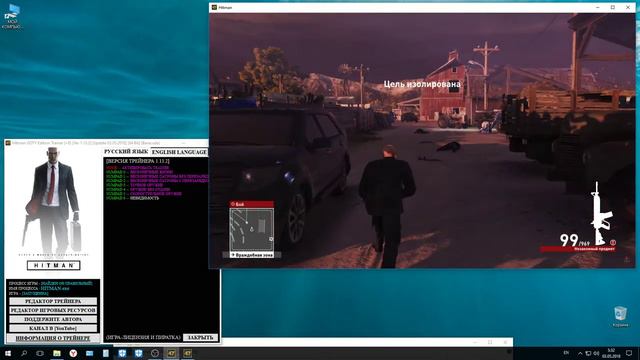
Task: Click [ВЕРСИЯ ТРЕЙНЕРА 1.13.2] header text
Action: (x=138, y=161)
